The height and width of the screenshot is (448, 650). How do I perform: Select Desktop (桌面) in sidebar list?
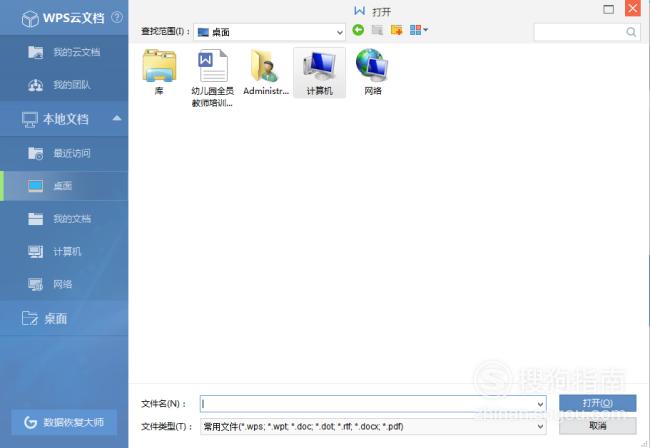64,186
